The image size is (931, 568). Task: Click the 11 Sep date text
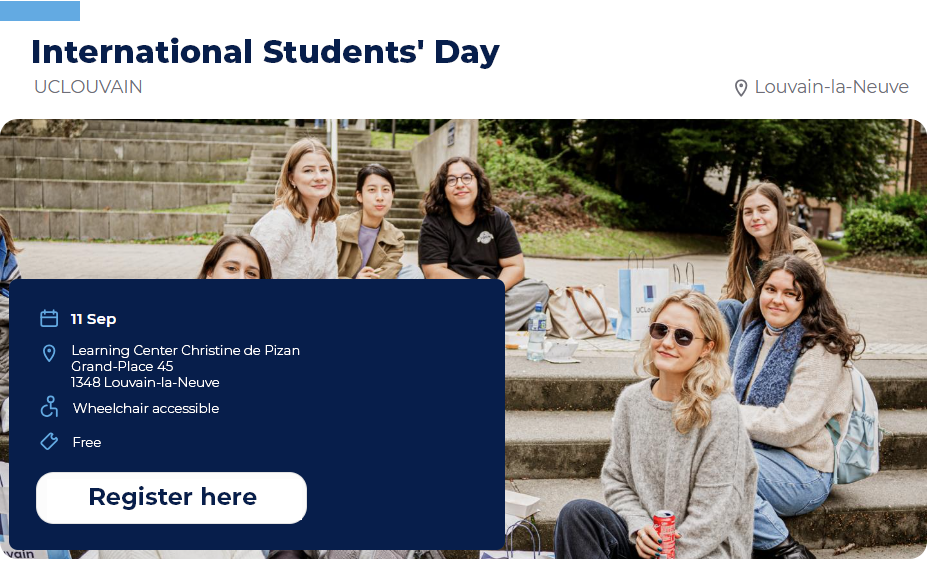coord(94,319)
